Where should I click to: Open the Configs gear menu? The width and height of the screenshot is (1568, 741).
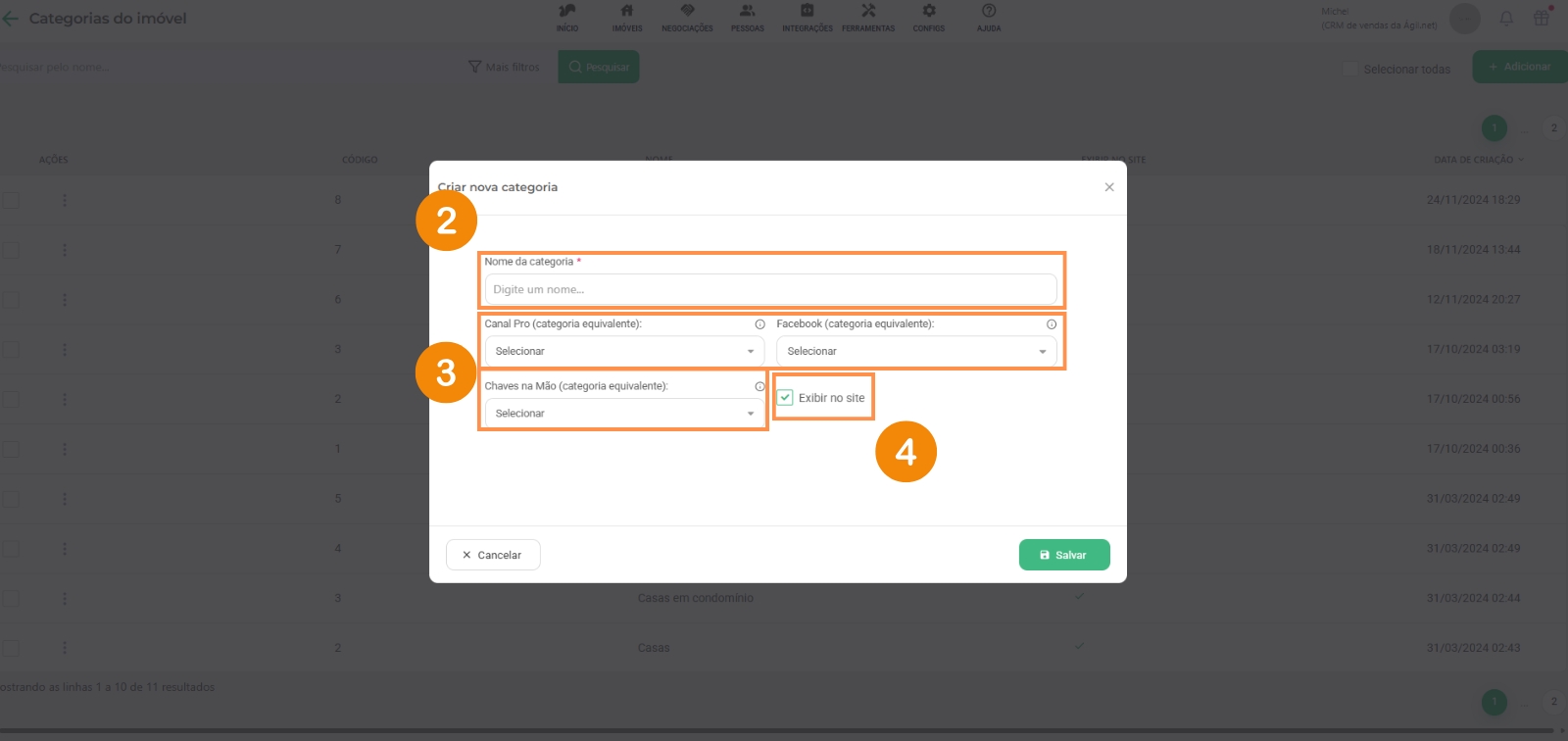[x=929, y=18]
